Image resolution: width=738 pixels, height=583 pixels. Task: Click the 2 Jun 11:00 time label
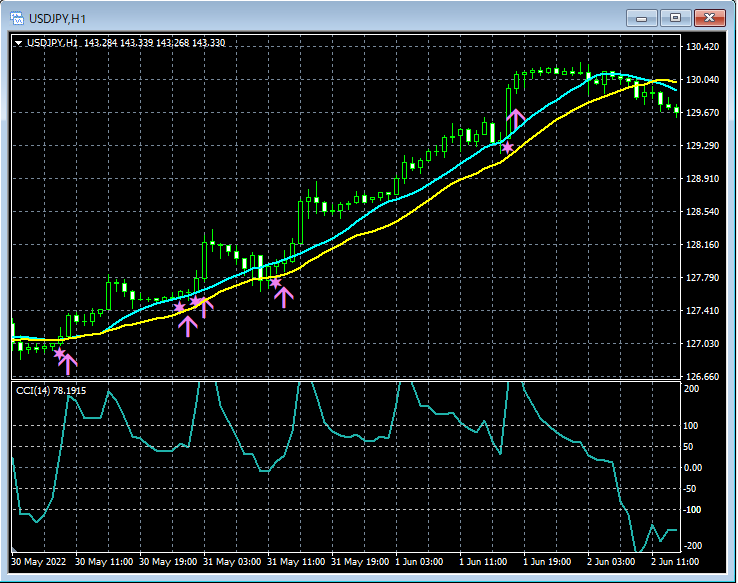(675, 562)
